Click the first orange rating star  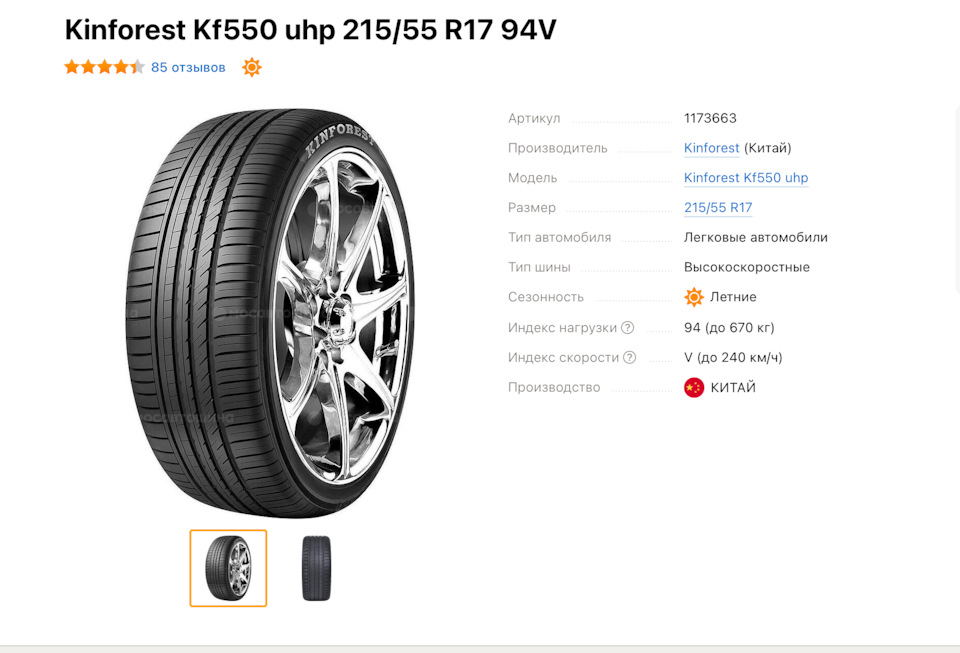point(72,67)
